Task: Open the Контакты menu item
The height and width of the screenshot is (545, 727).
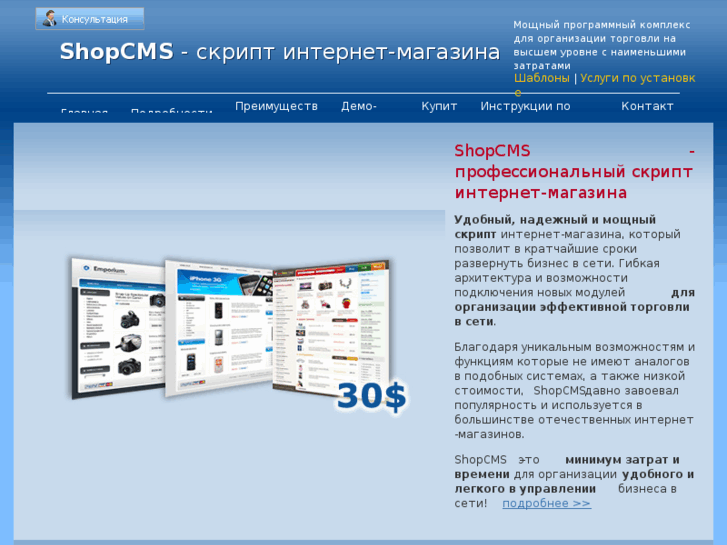Action: [x=647, y=106]
